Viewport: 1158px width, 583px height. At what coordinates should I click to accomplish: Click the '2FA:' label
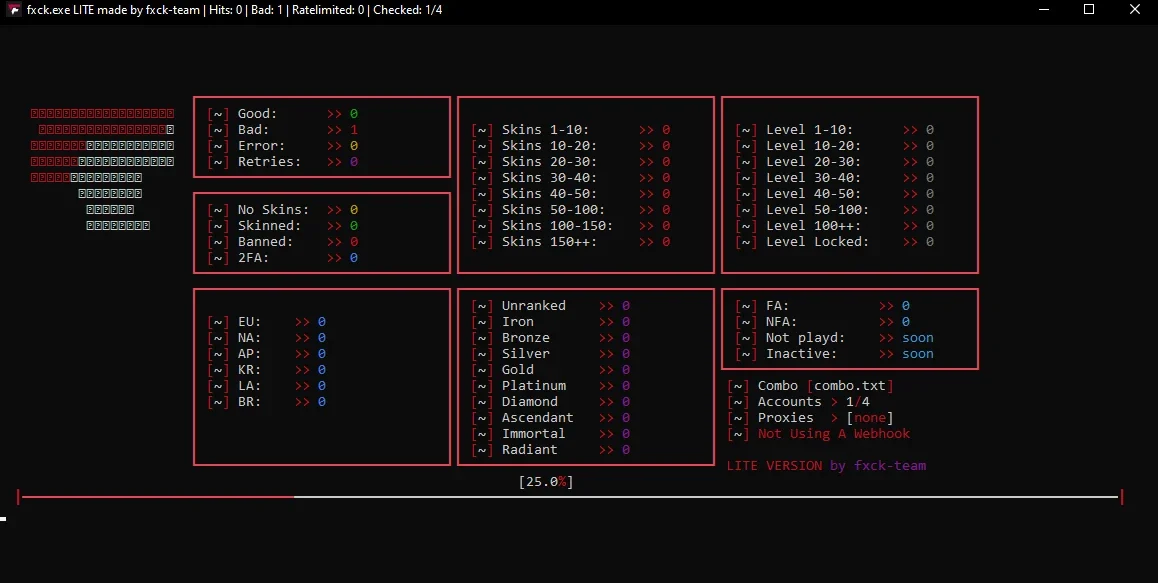click(253, 257)
